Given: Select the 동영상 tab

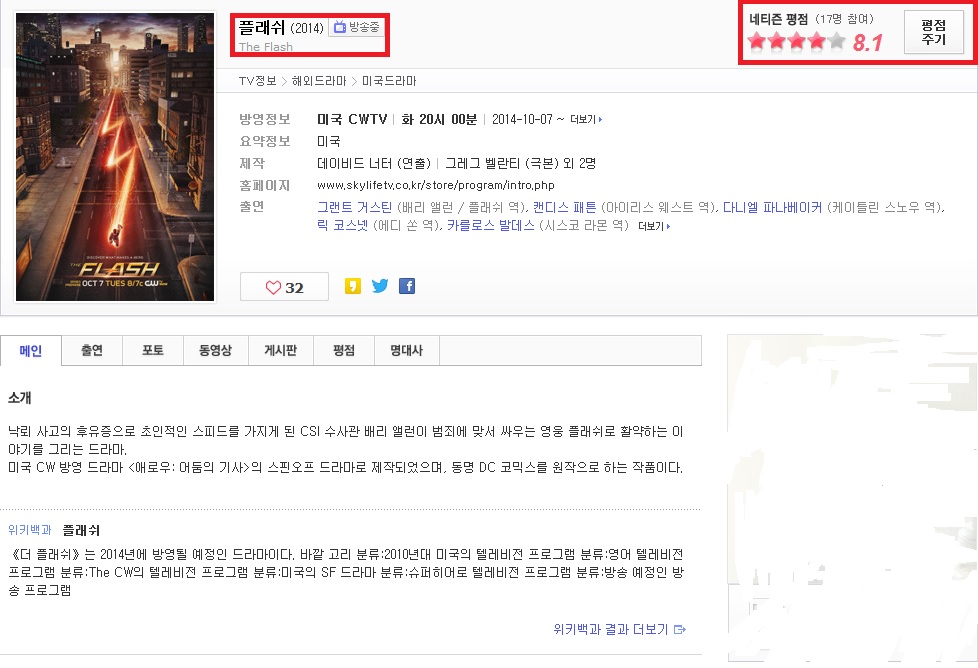Looking at the screenshot, I should (215, 351).
